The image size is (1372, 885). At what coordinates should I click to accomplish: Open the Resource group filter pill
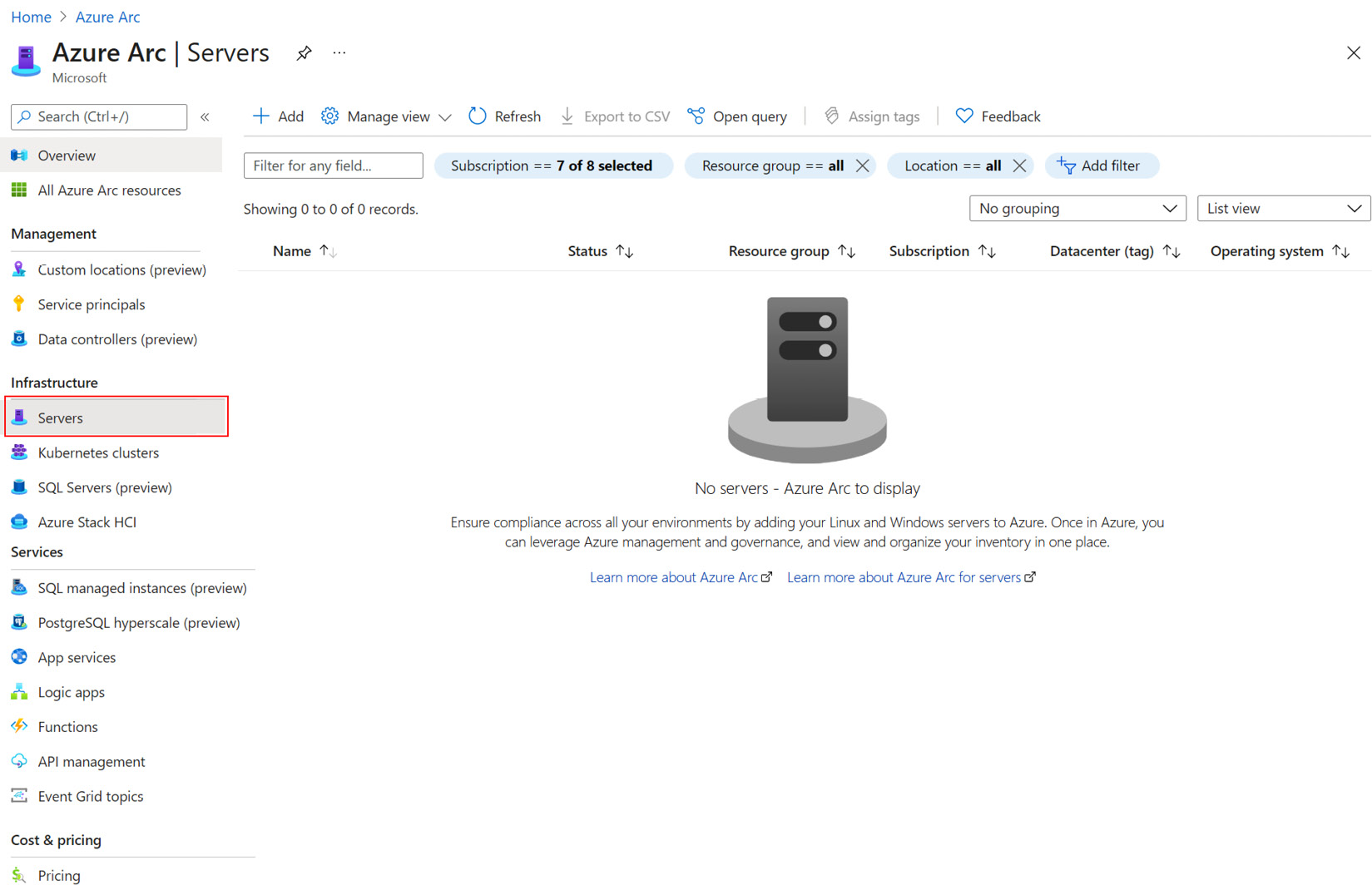[772, 166]
